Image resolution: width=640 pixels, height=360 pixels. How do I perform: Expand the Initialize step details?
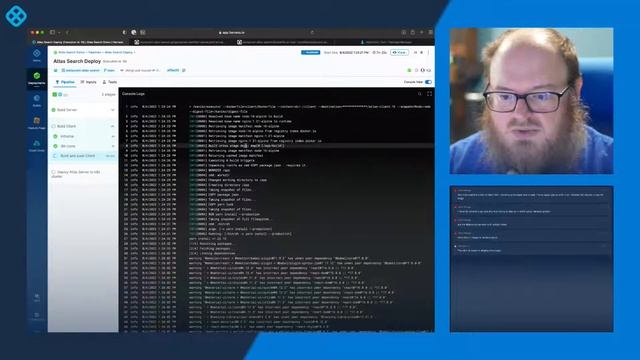[x=113, y=136]
